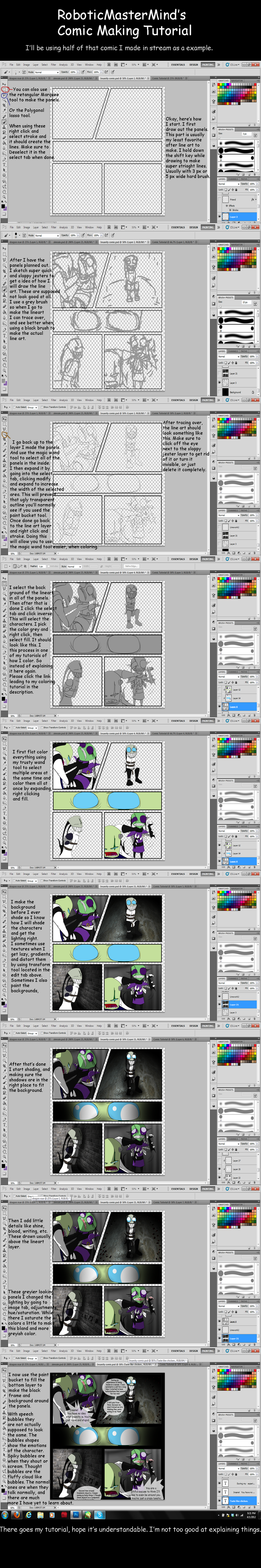Open the Edit menu in the topmost menu bar
Screen dimensions: 261x1568
(x=18, y=64)
